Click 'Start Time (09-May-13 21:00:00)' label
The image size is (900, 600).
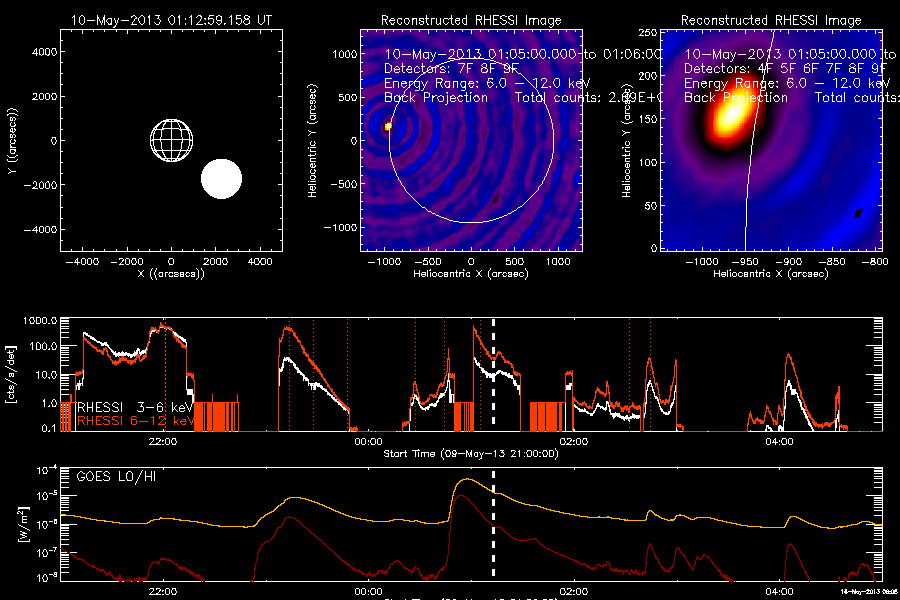[471, 454]
